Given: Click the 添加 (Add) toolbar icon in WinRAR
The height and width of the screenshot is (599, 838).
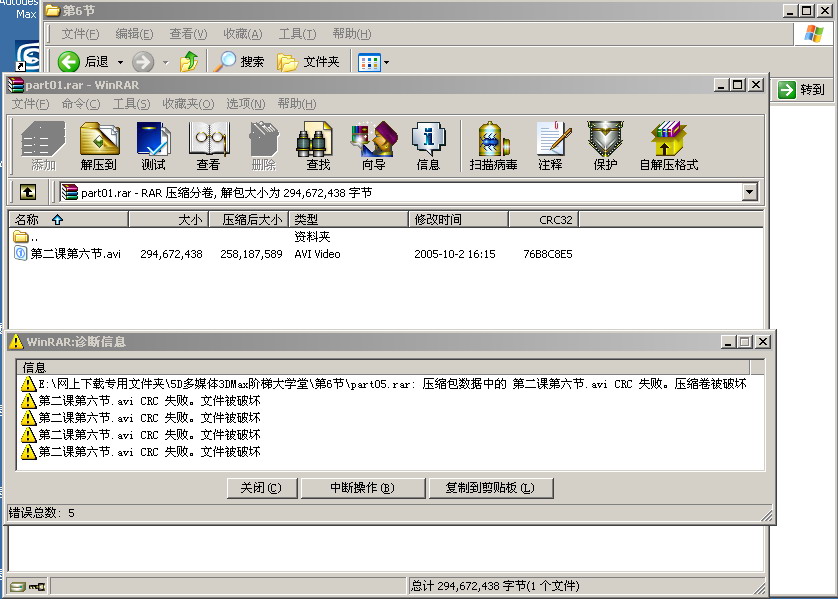Looking at the screenshot, I should (x=43, y=145).
